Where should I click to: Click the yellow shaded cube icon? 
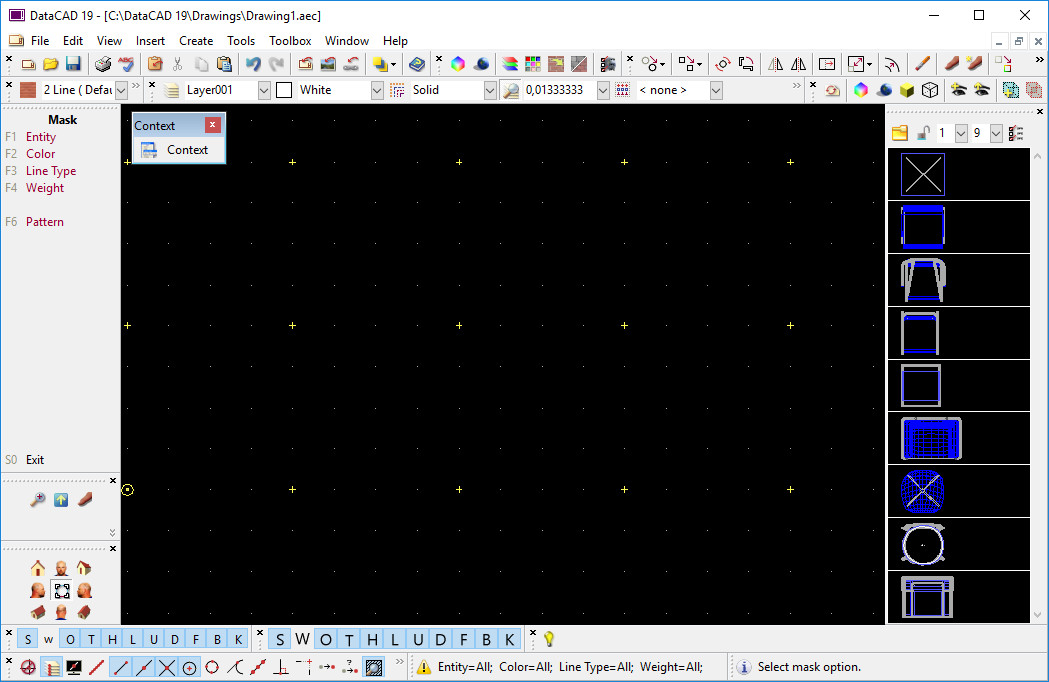906,90
